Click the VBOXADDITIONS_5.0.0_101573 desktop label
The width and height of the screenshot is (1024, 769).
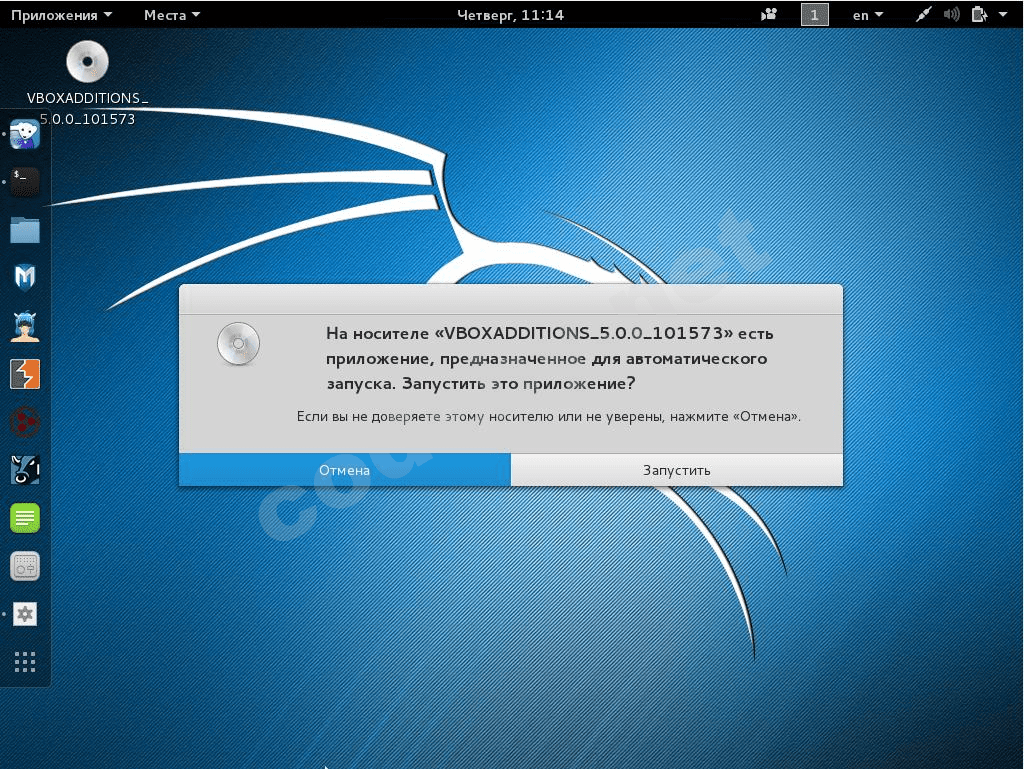tap(87, 108)
